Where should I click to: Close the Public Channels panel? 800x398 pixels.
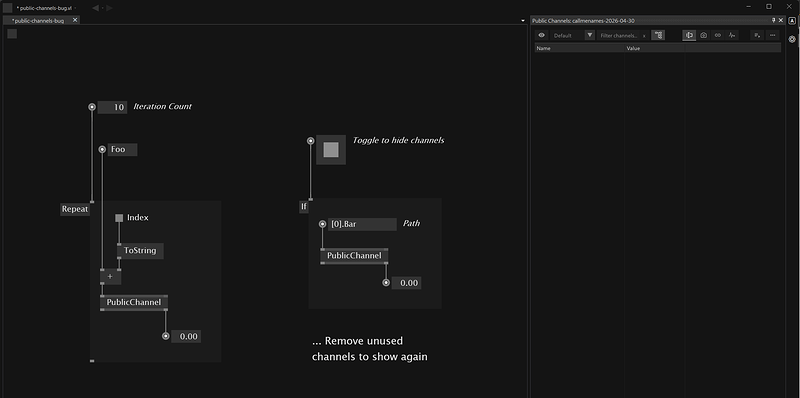(781, 20)
